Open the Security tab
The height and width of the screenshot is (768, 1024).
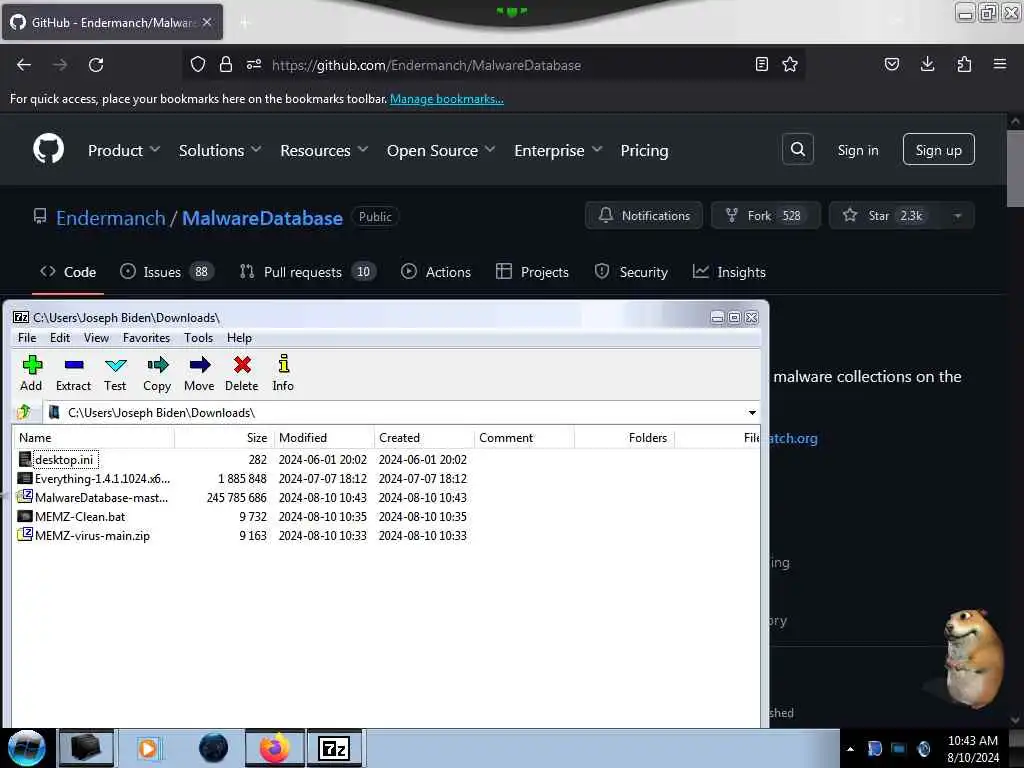pos(631,272)
